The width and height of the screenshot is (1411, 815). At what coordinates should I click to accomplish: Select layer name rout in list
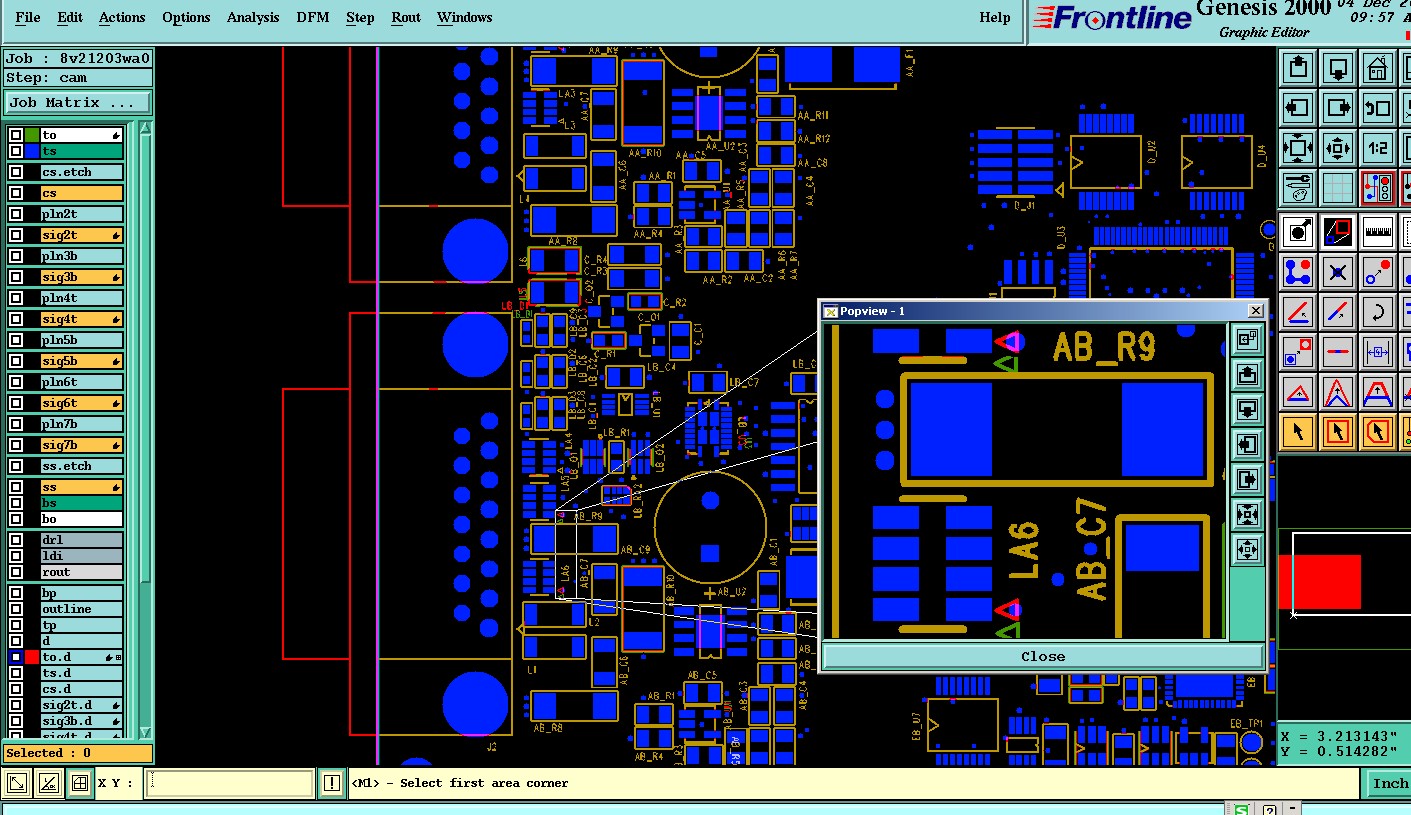coord(81,572)
